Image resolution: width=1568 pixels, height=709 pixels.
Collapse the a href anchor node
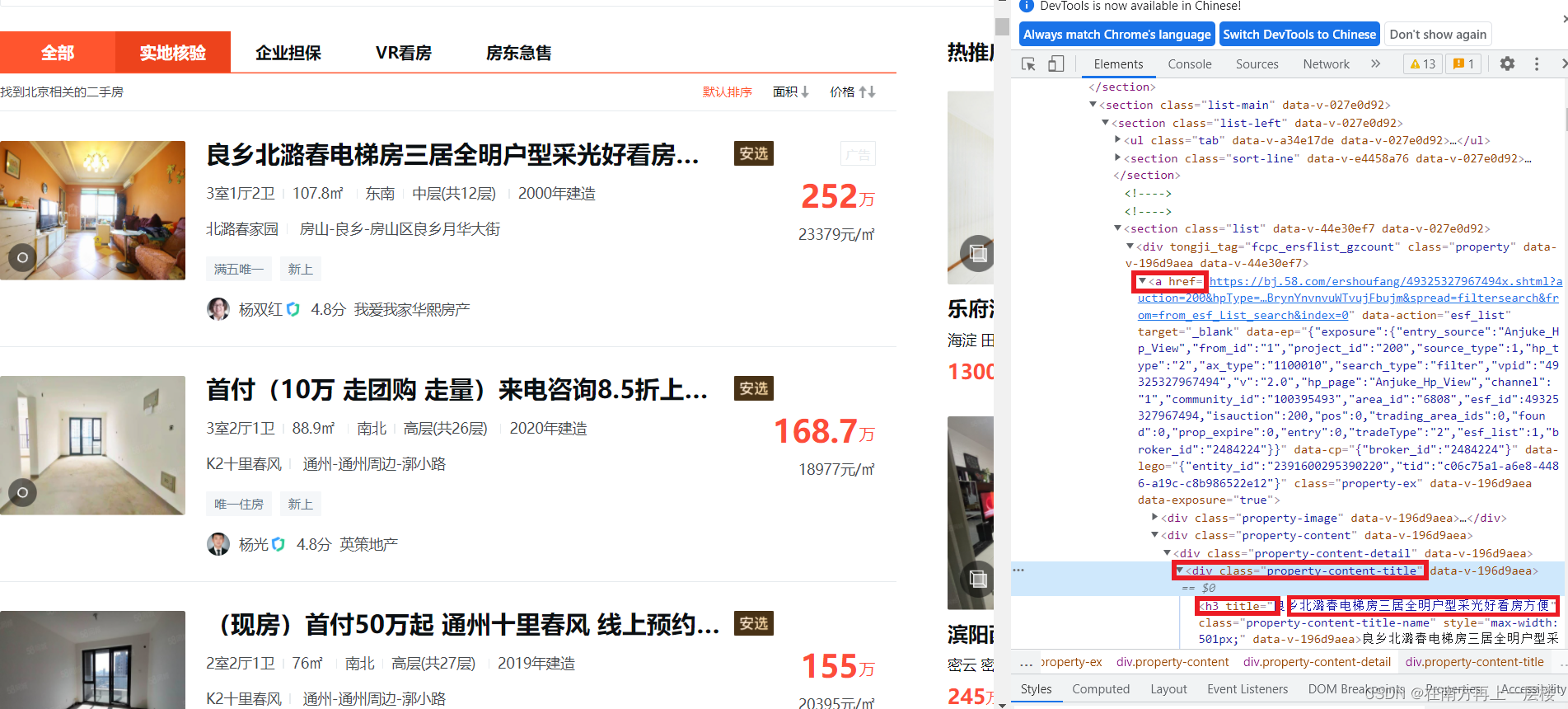pos(1142,281)
